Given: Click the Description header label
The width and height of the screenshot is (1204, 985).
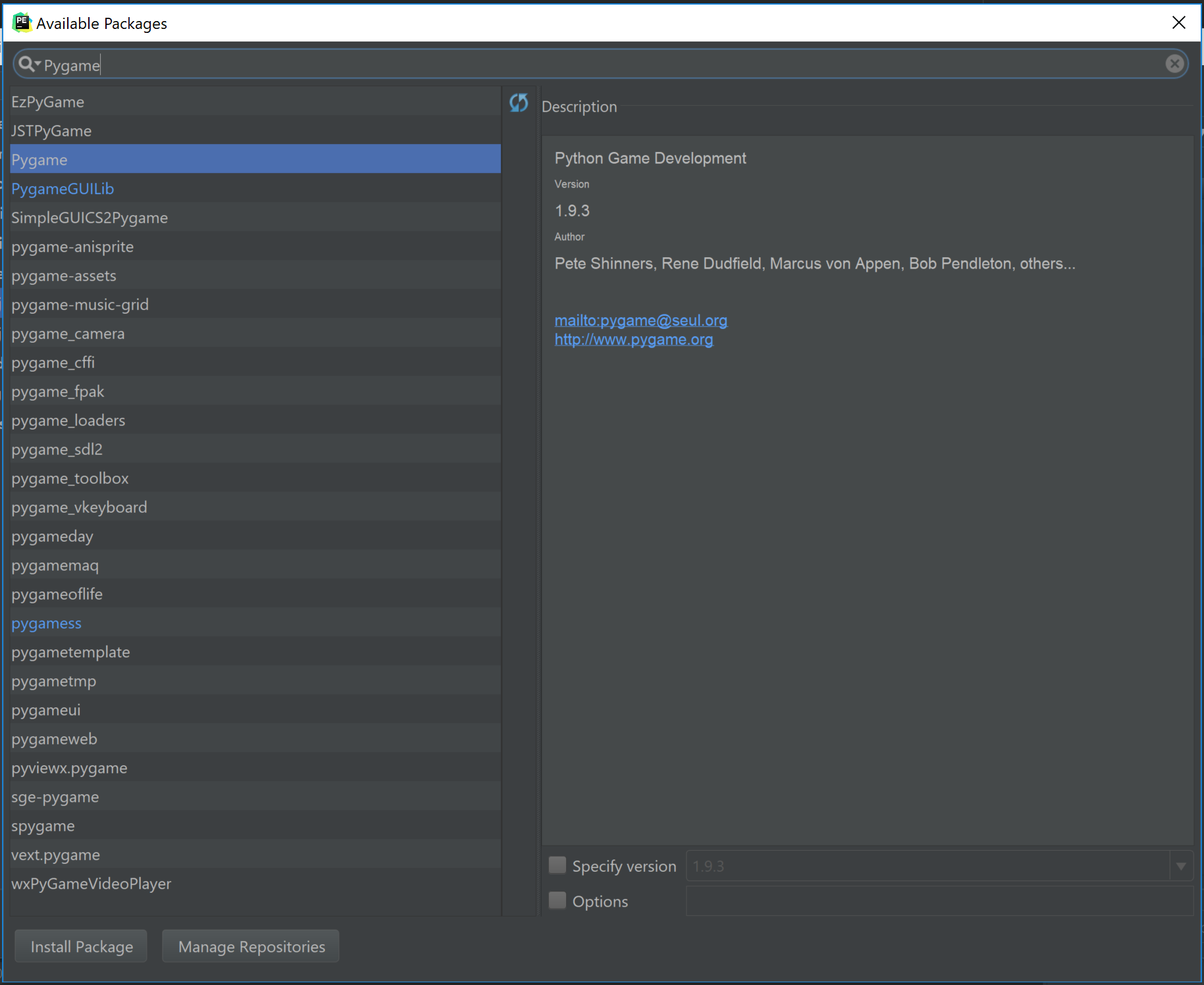Looking at the screenshot, I should click(x=579, y=107).
